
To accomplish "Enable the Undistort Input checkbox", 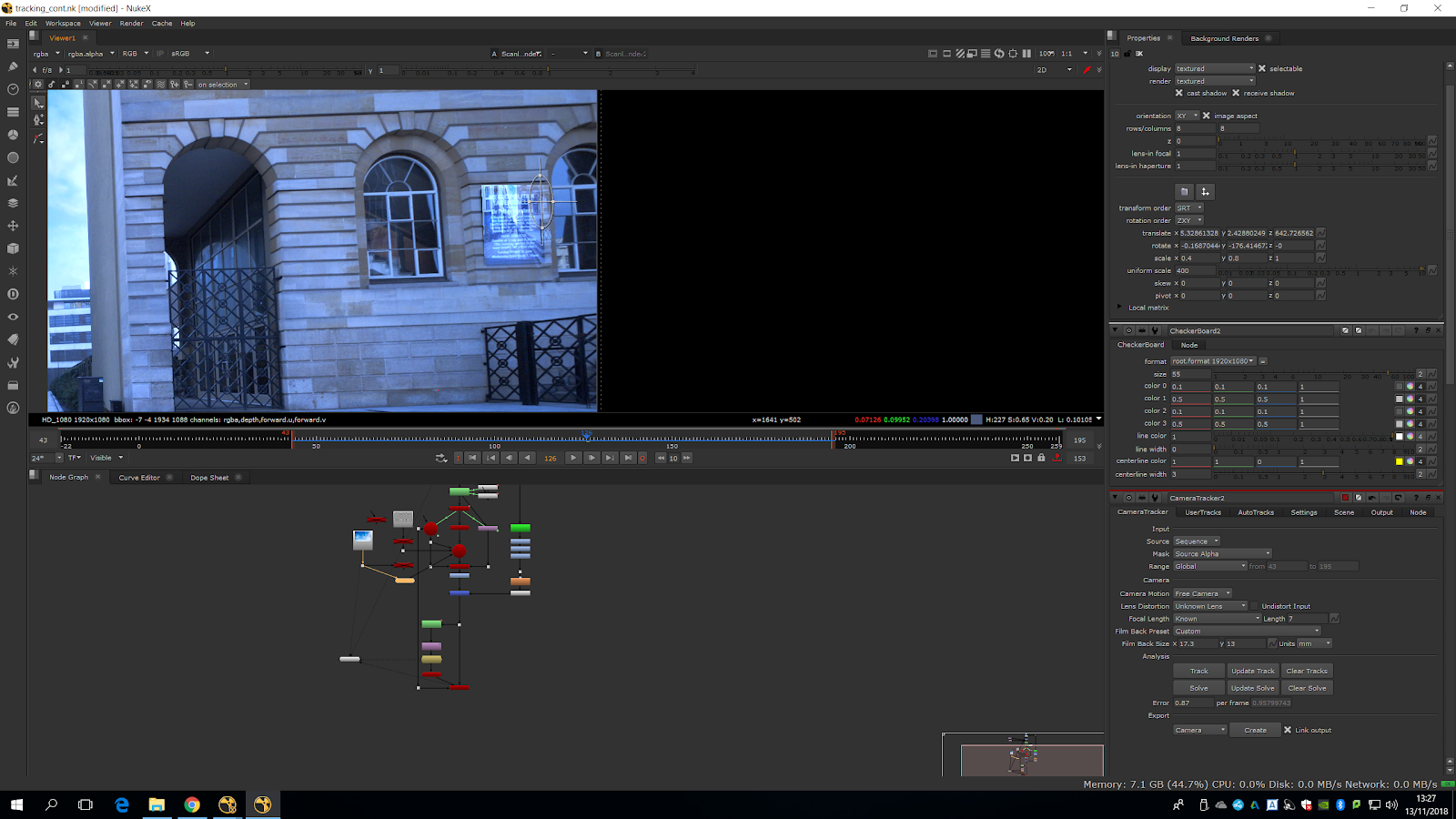I will pyautogui.click(x=1254, y=606).
